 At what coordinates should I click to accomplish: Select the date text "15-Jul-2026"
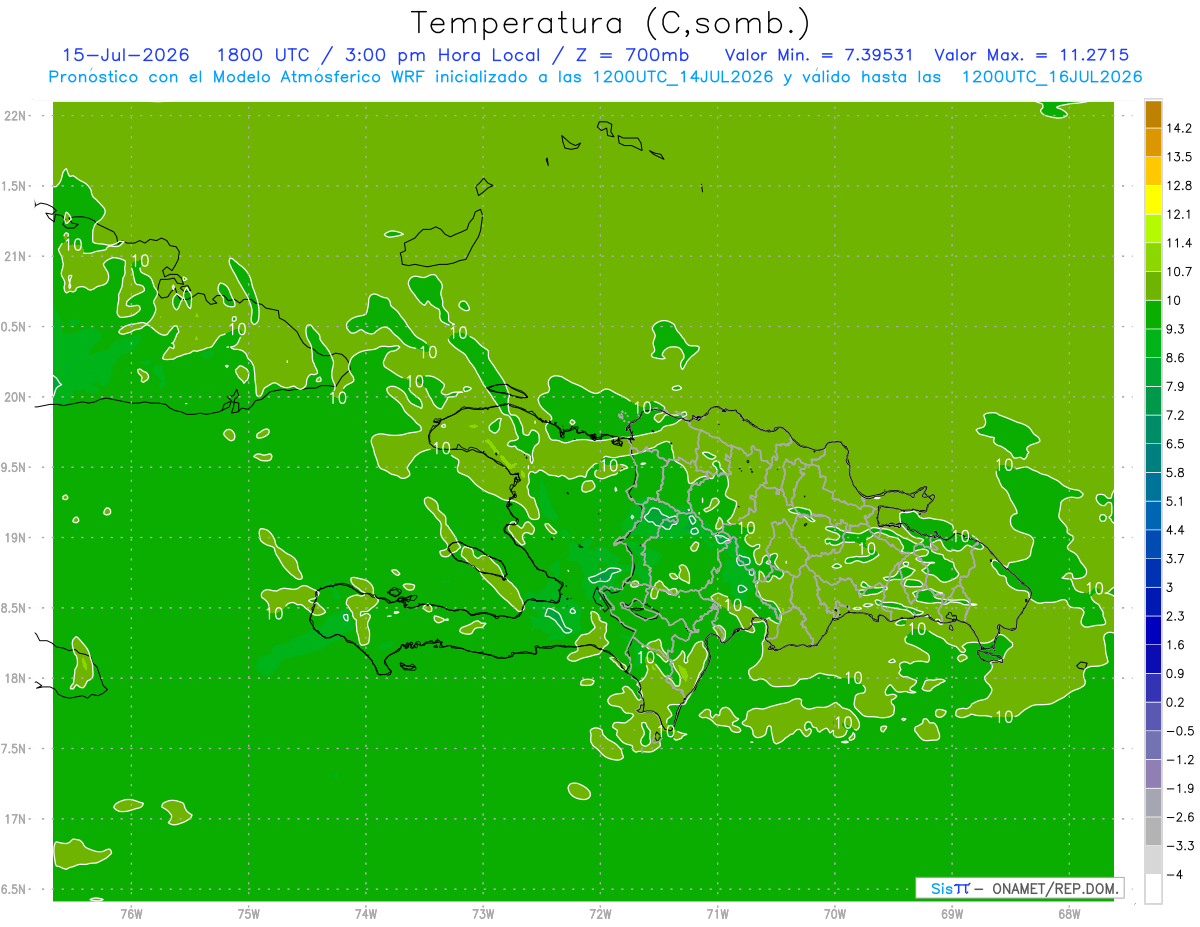coord(126,55)
